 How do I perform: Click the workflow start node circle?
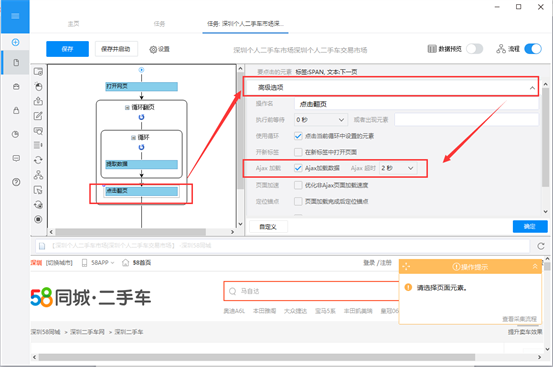141,70
